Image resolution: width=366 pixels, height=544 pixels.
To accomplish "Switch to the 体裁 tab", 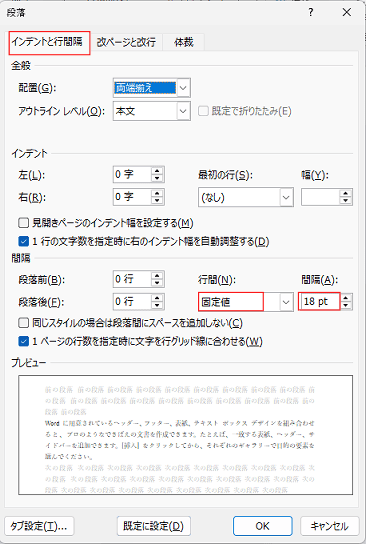I will [x=184, y=42].
